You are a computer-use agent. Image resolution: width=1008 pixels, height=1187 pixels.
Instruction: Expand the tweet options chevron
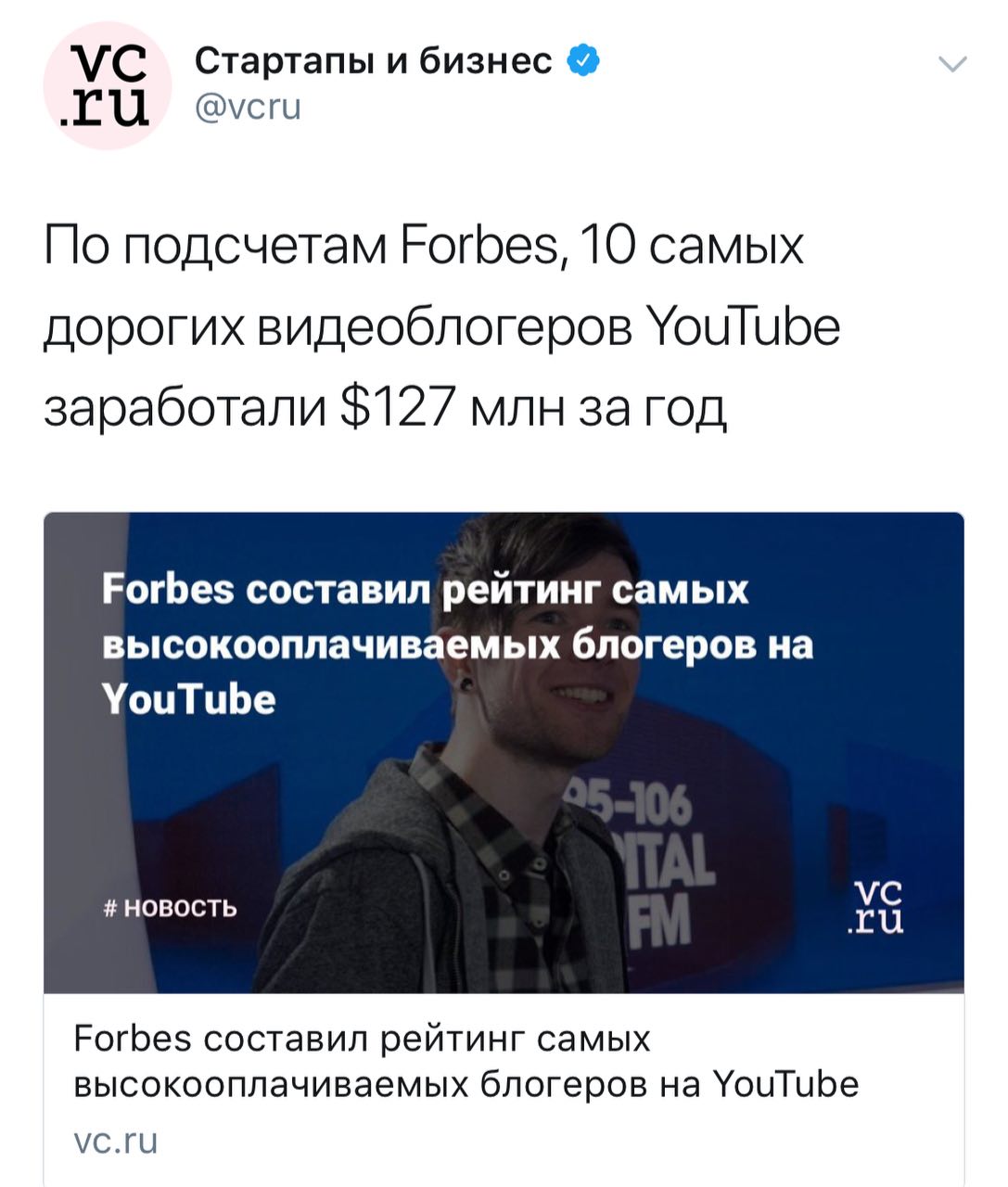(x=952, y=64)
